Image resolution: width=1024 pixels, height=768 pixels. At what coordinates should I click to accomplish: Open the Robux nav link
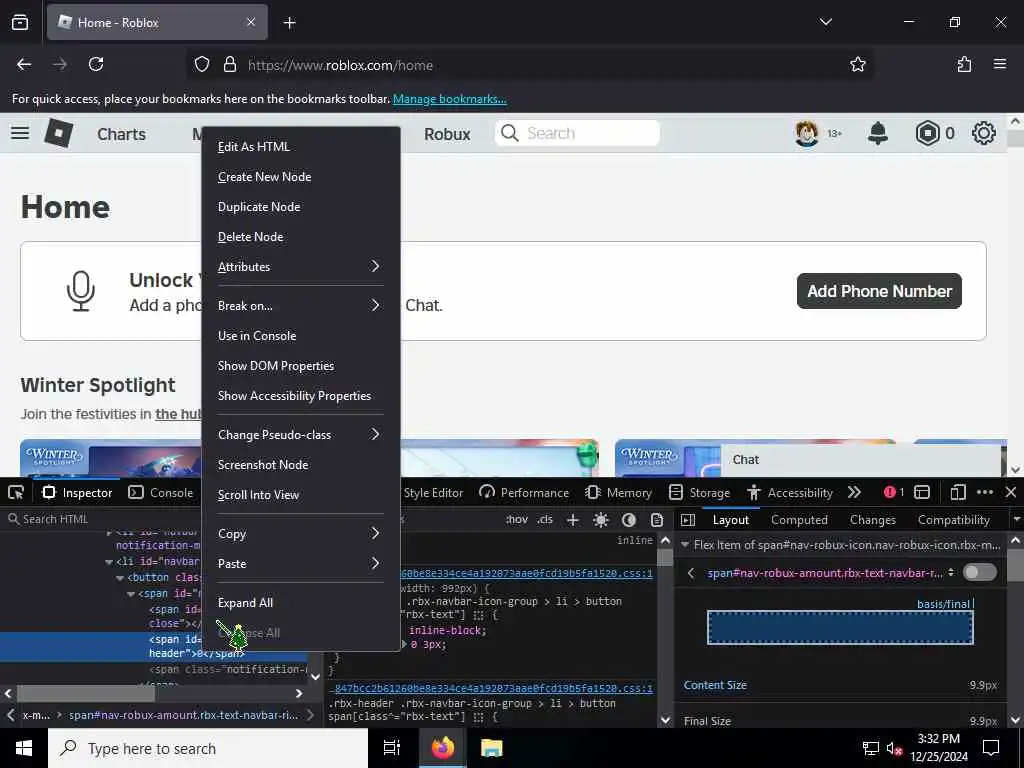[x=447, y=134]
